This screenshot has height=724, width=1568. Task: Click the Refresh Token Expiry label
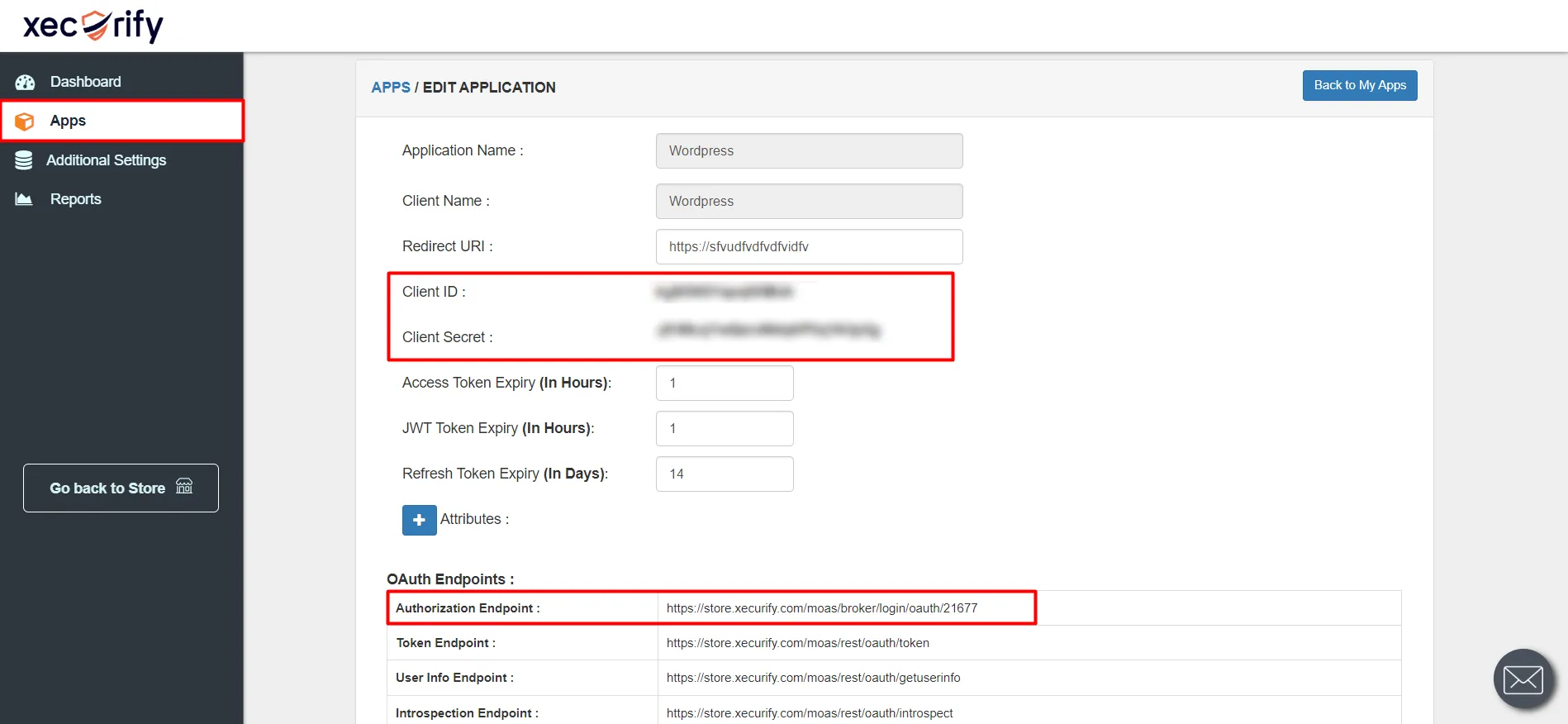pyautogui.click(x=505, y=474)
